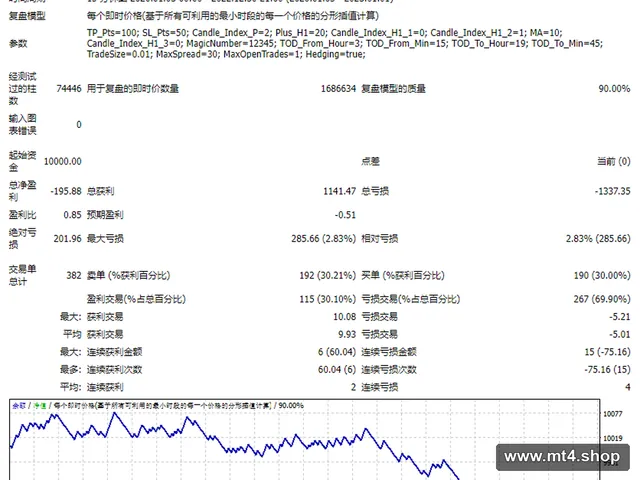Select the initial deposit value '10000.00'
This screenshot has width=640, height=480.
click(62, 161)
